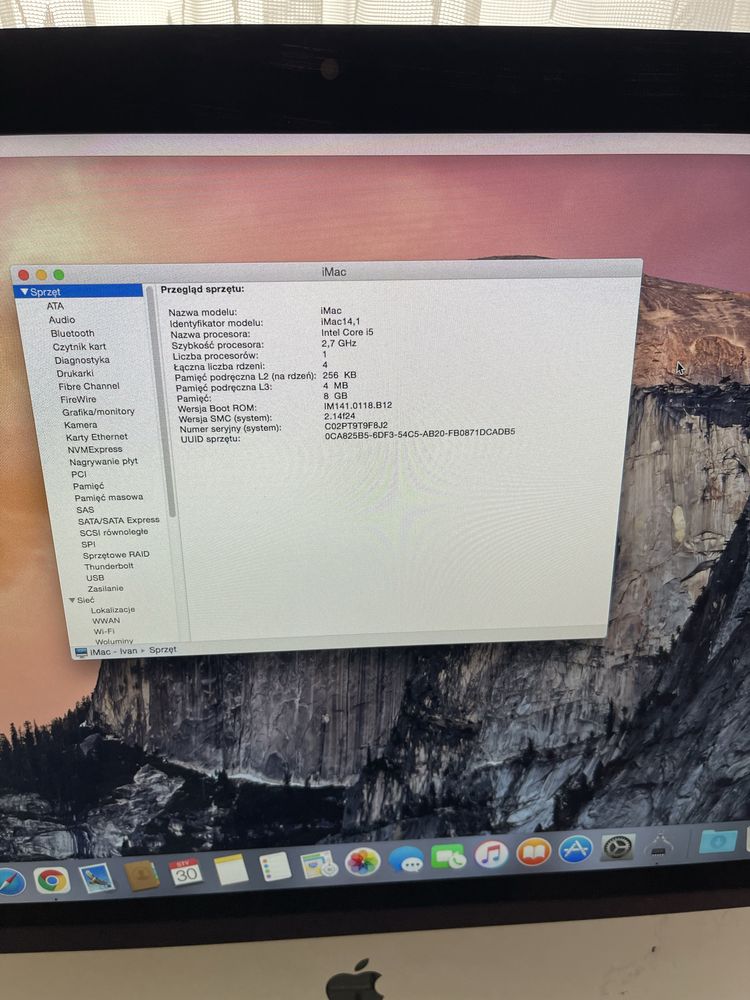The height and width of the screenshot is (1000, 750).
Task: Launch iTunes from the dock
Action: point(490,854)
